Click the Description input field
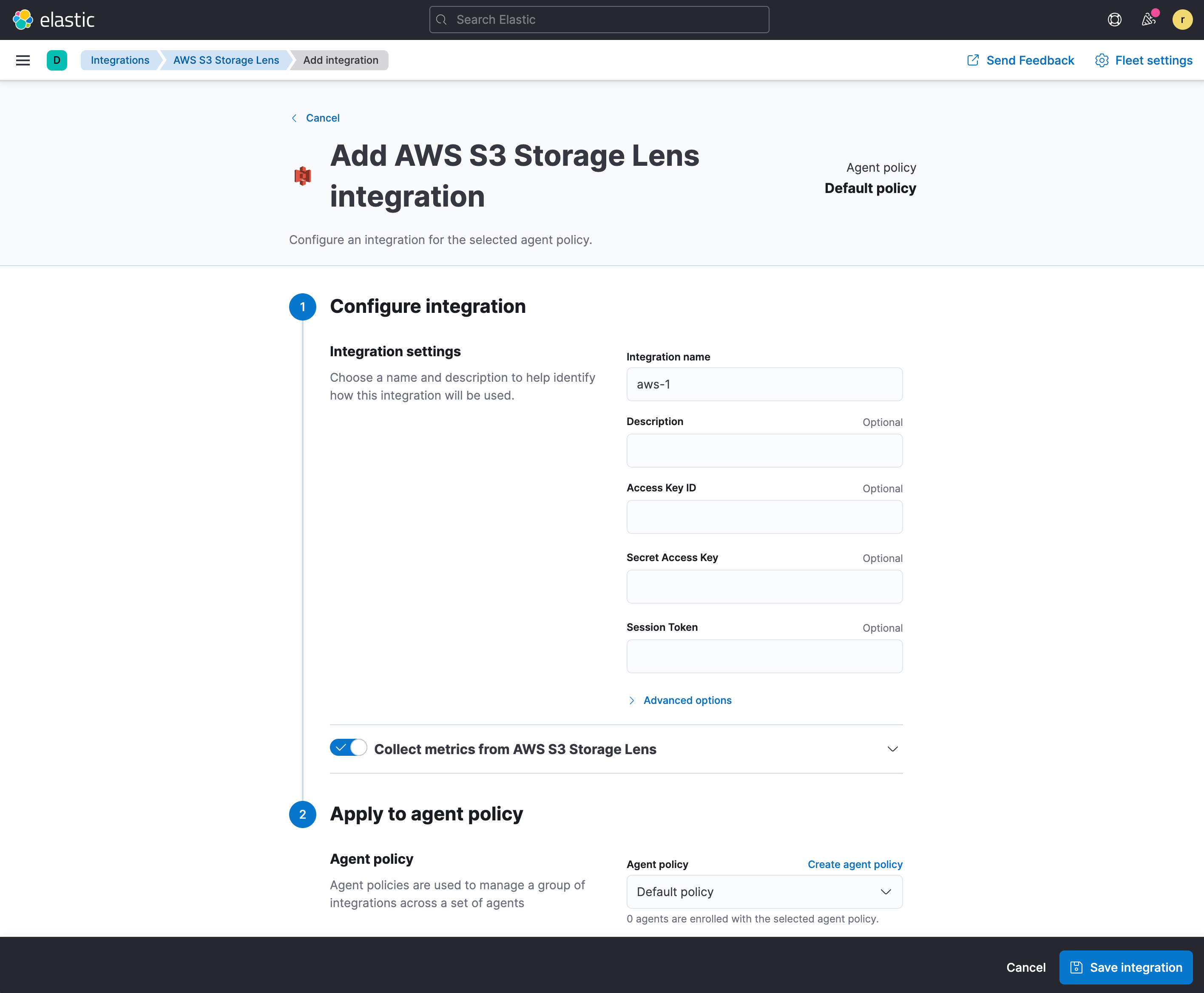This screenshot has width=1204, height=993. pyautogui.click(x=764, y=451)
